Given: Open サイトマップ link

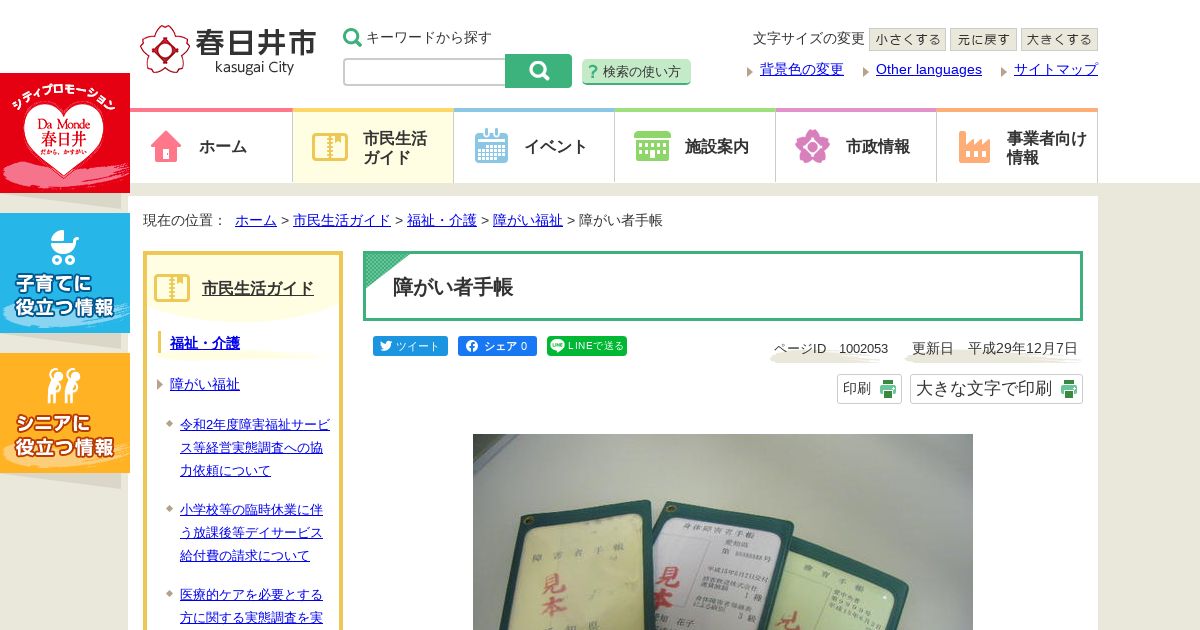Looking at the screenshot, I should pyautogui.click(x=1056, y=69).
